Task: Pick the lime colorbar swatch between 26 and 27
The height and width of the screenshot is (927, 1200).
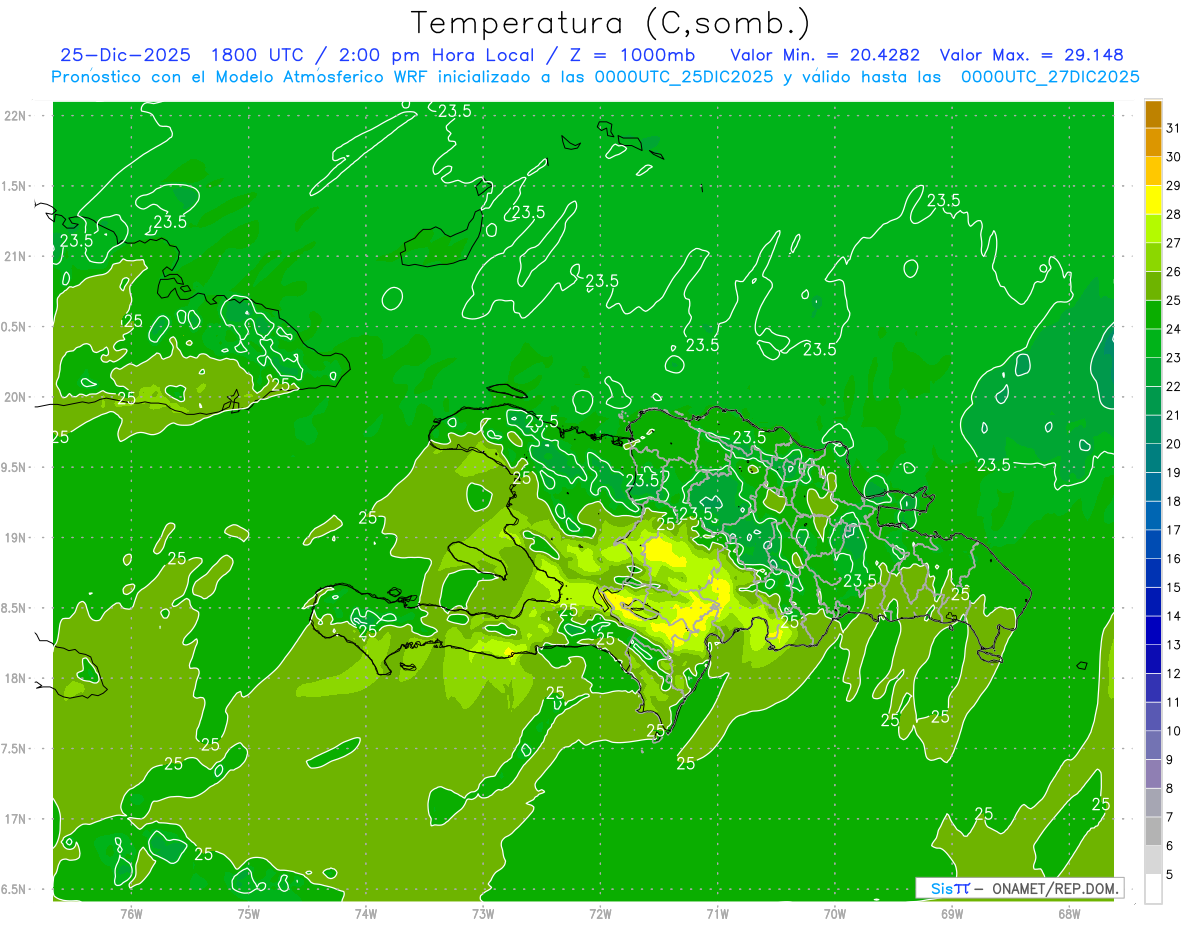Action: 1153,258
